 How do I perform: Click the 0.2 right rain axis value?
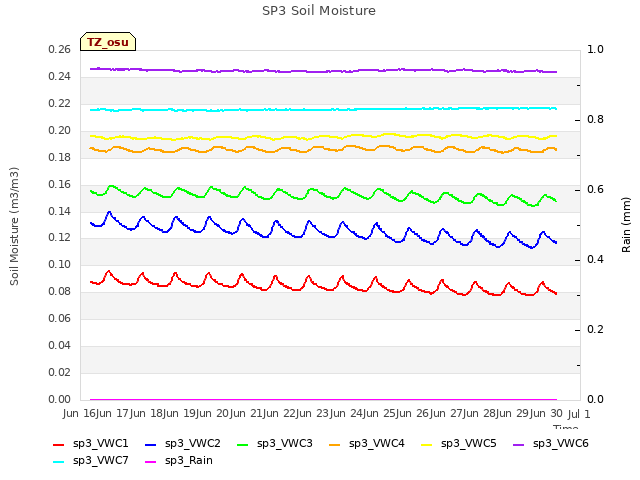(x=595, y=329)
